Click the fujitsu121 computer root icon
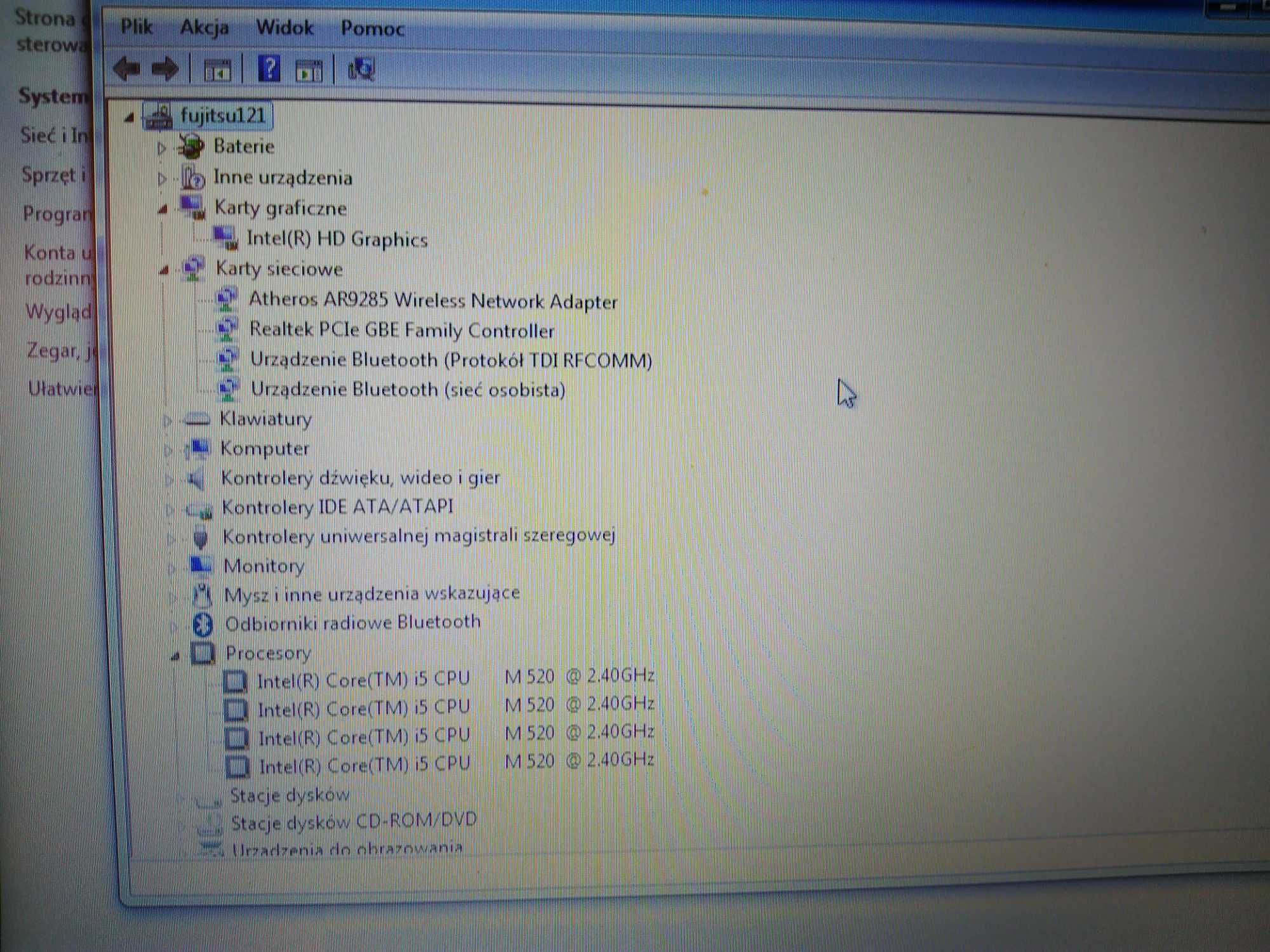This screenshot has width=1270, height=952. 159,117
